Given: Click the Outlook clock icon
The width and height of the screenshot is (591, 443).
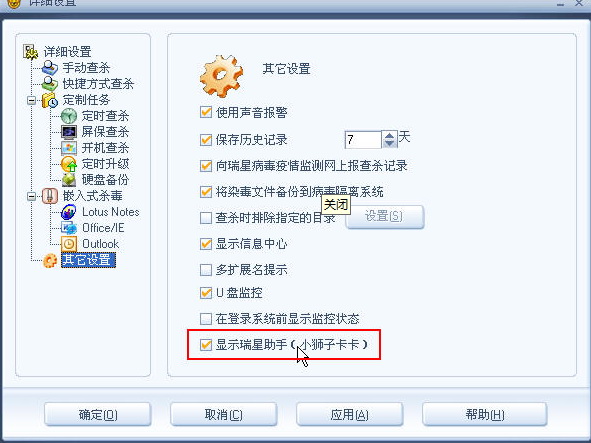Looking at the screenshot, I should pyautogui.click(x=69, y=244).
